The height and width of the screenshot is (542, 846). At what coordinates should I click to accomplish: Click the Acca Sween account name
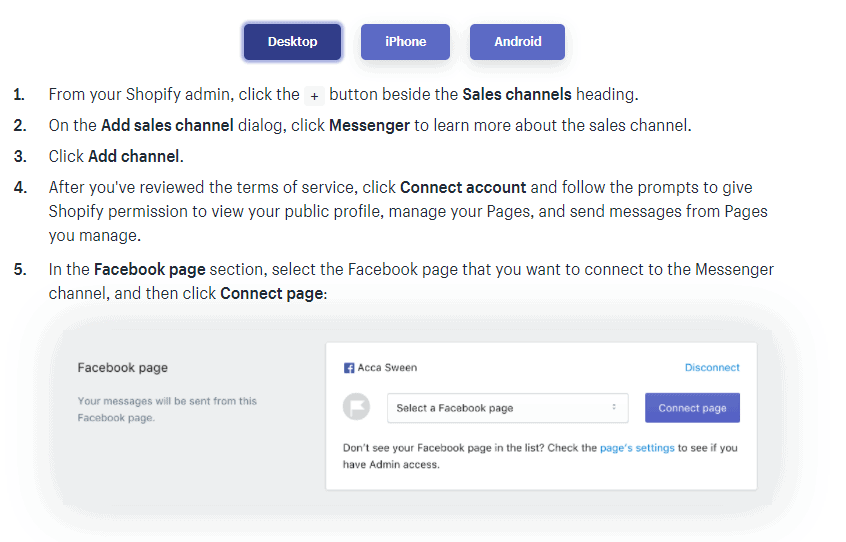(x=387, y=368)
